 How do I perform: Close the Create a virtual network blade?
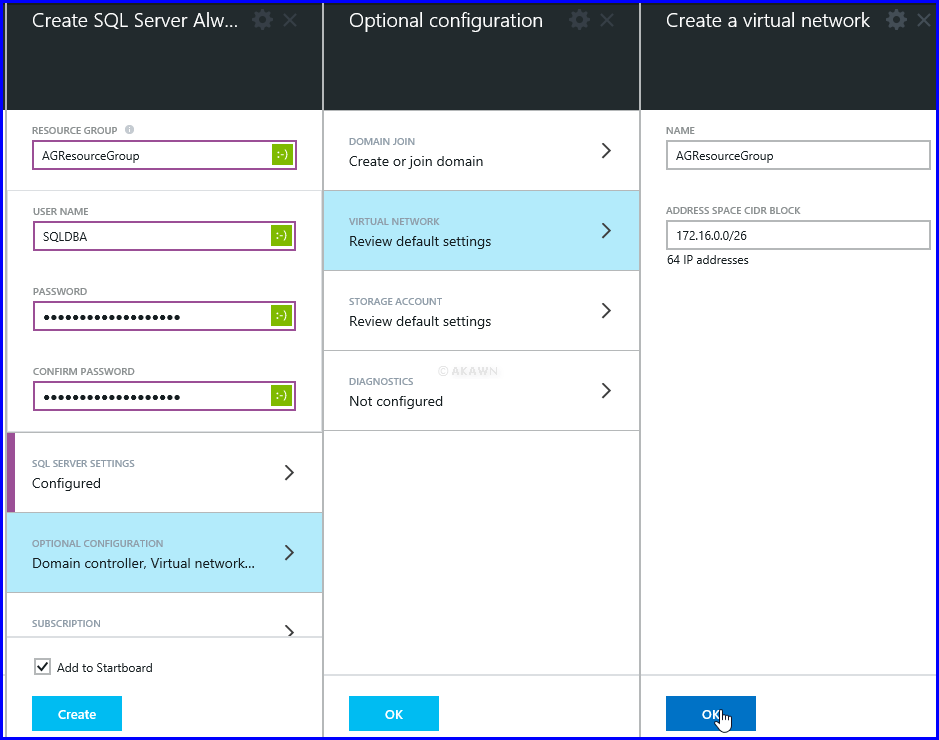click(923, 21)
